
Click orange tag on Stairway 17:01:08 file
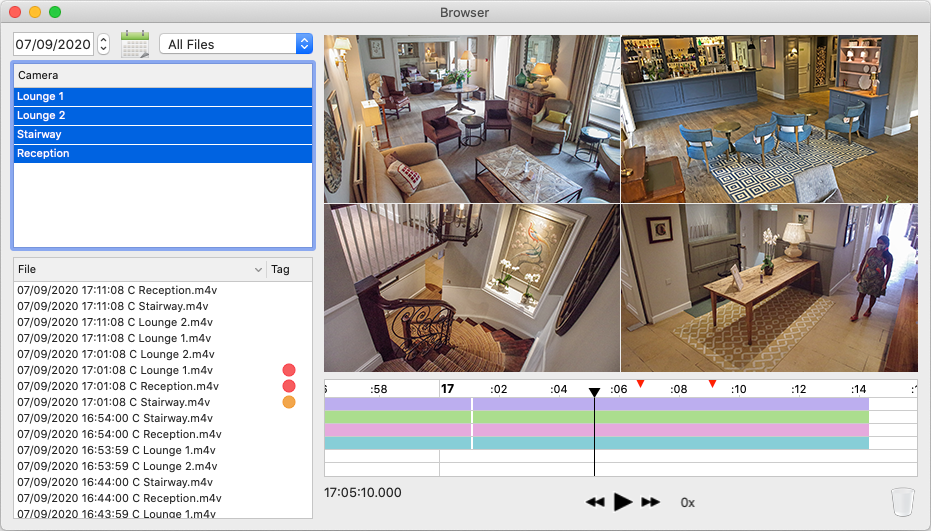[289, 402]
